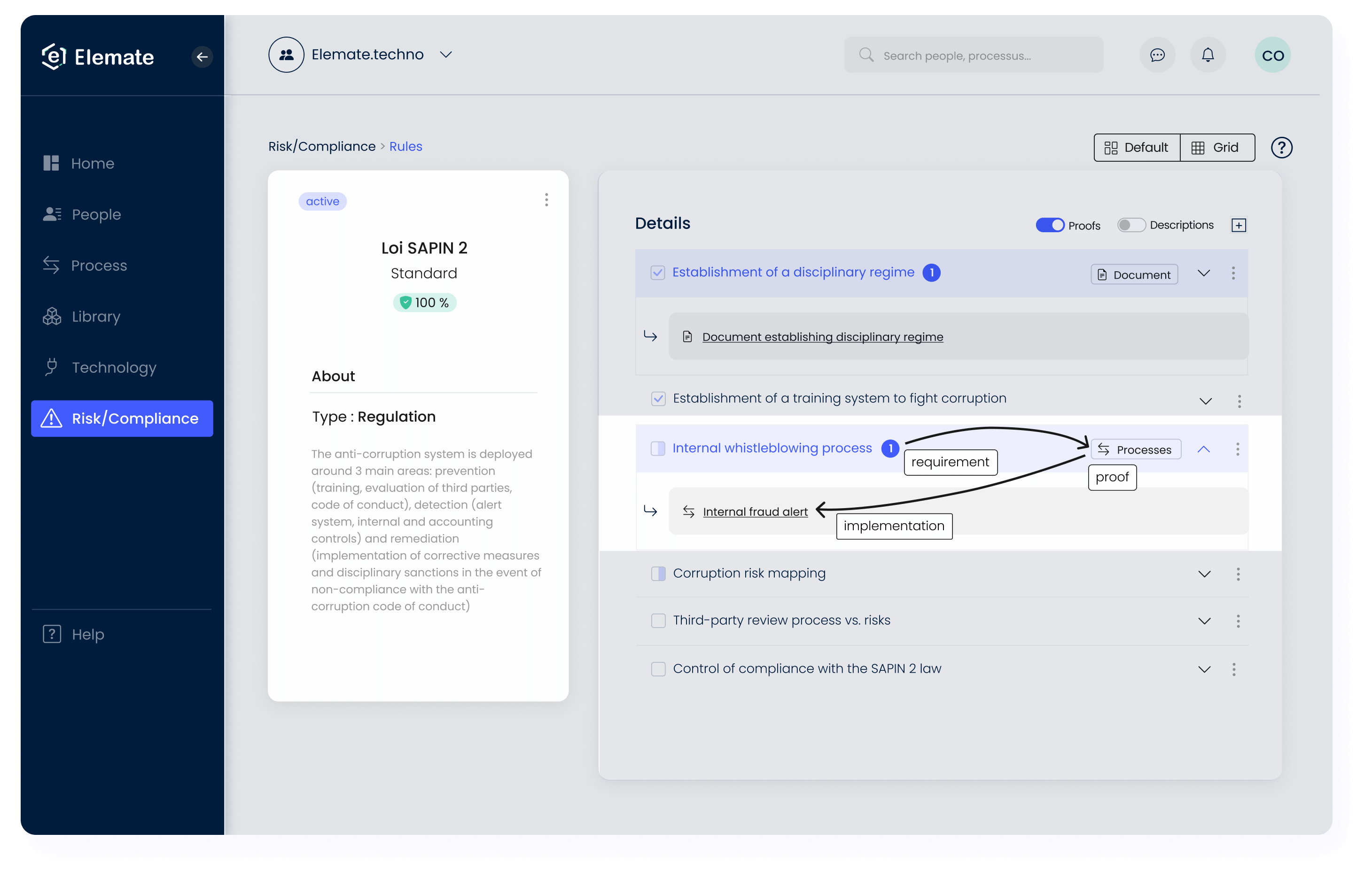Click the search people processus input field

(974, 55)
